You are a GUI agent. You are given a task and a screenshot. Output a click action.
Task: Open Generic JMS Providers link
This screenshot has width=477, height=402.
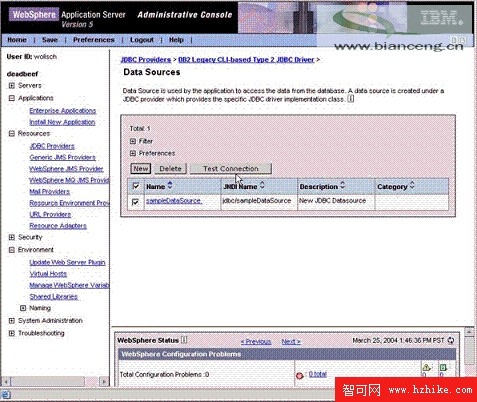[63, 157]
